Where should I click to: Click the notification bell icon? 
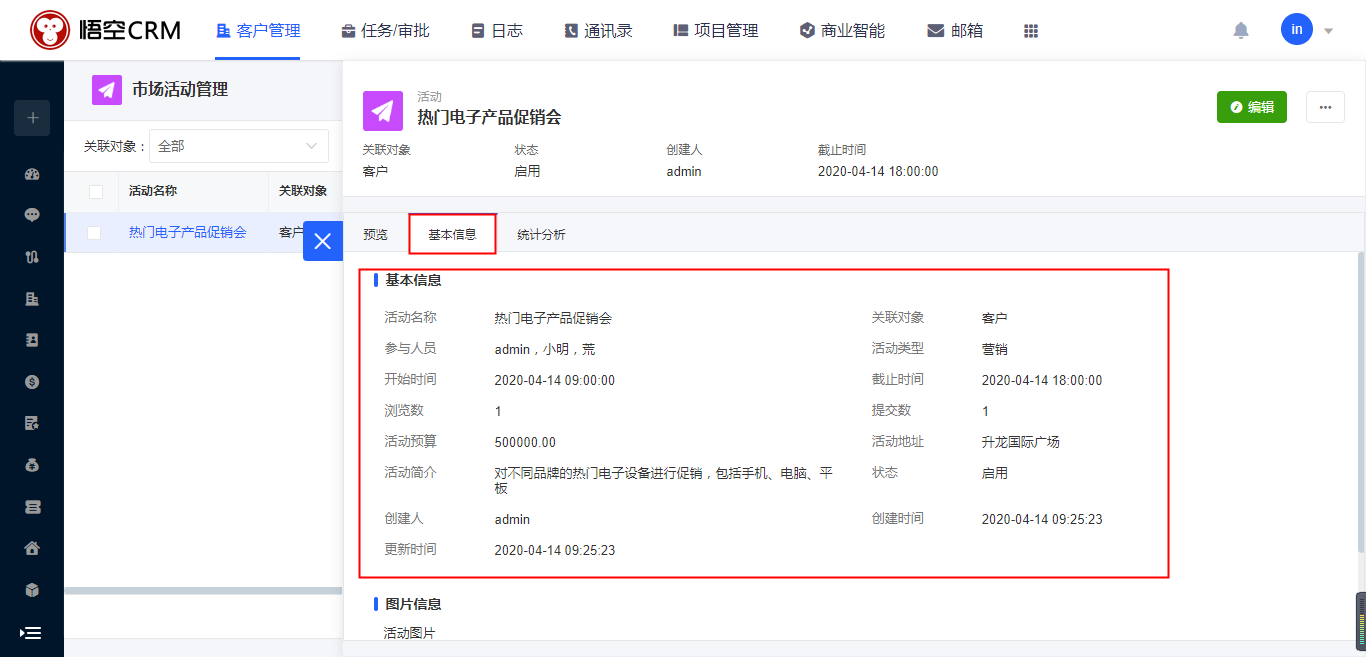point(1241,31)
